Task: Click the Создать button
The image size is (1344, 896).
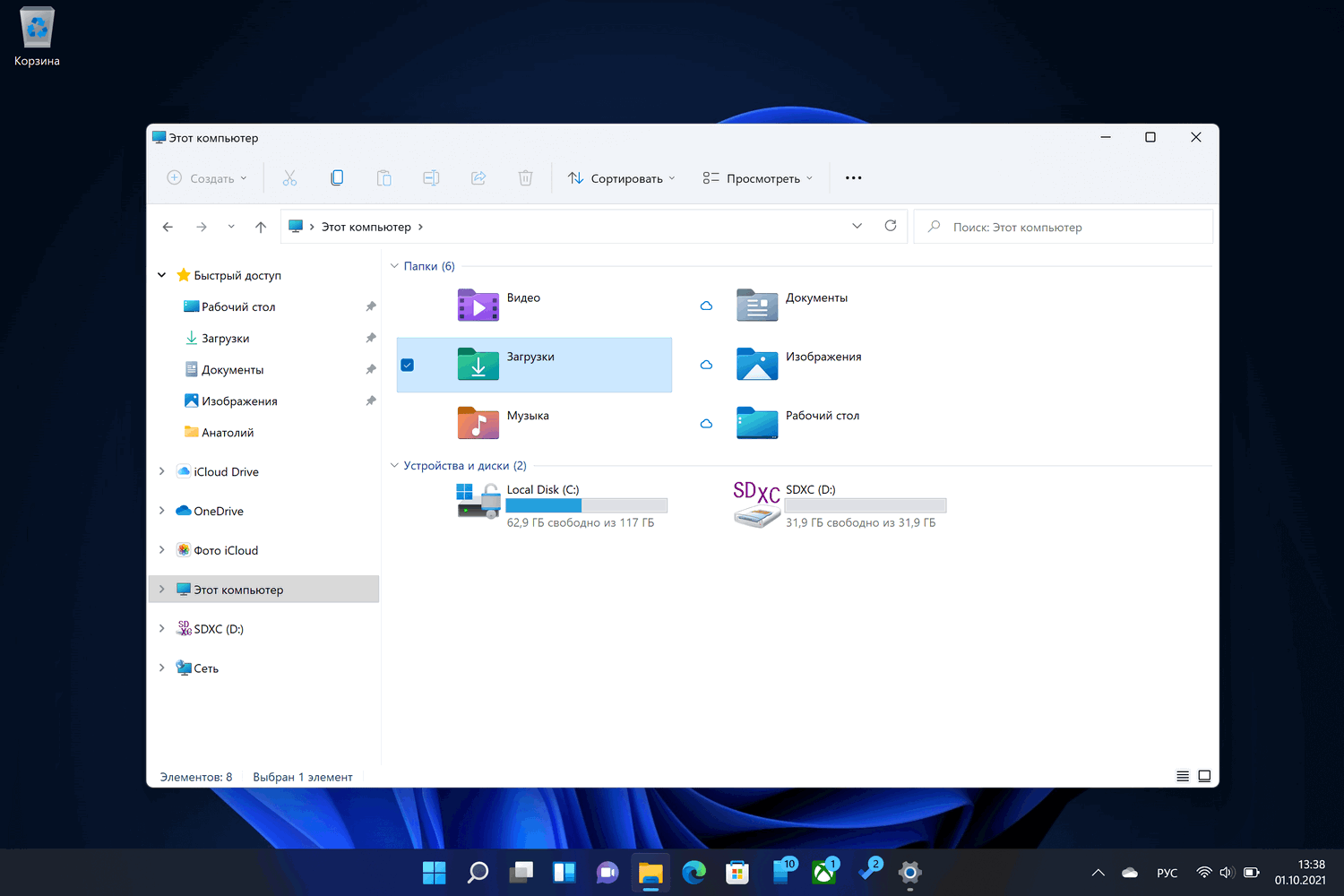Action: pos(207,178)
